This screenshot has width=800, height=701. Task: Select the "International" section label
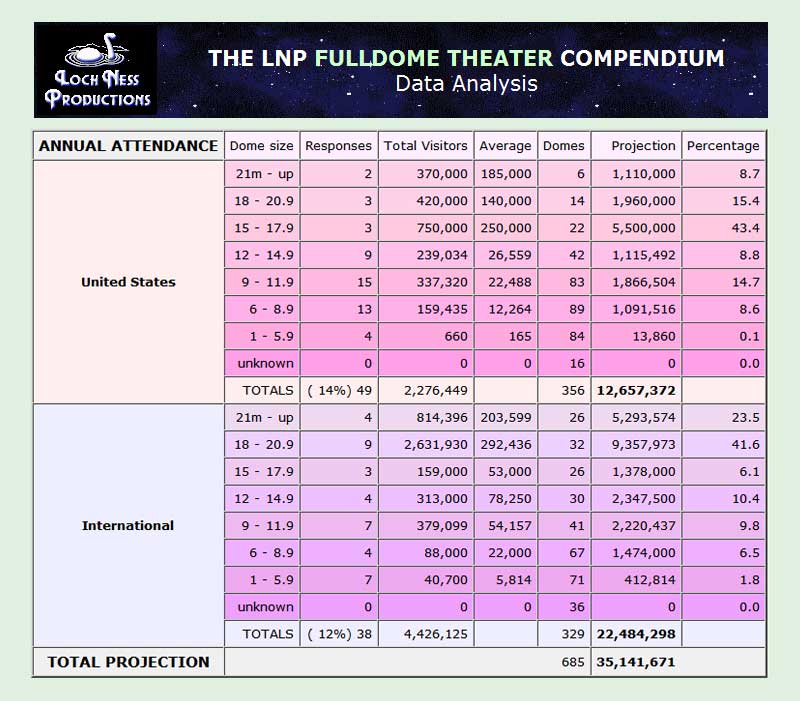(129, 525)
